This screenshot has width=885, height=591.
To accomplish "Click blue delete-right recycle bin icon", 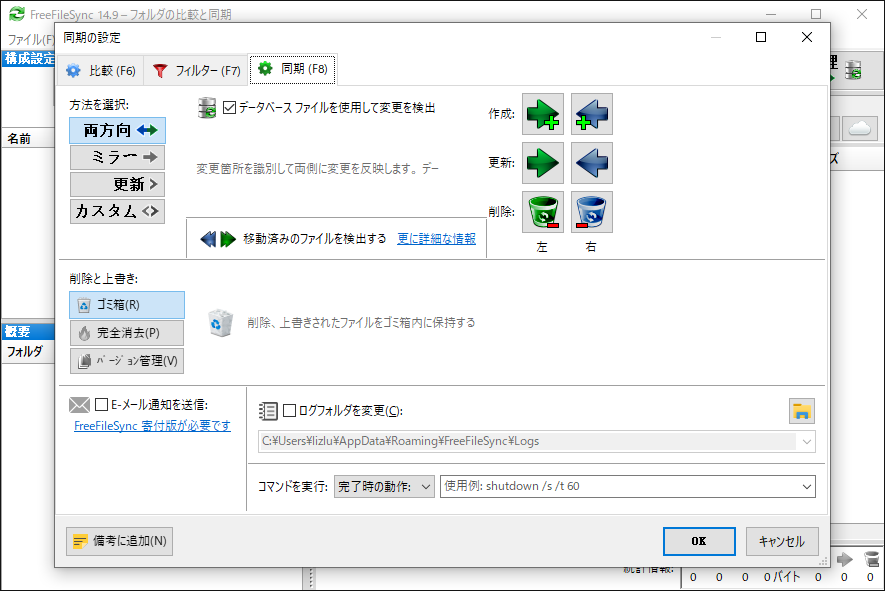I will pos(592,212).
